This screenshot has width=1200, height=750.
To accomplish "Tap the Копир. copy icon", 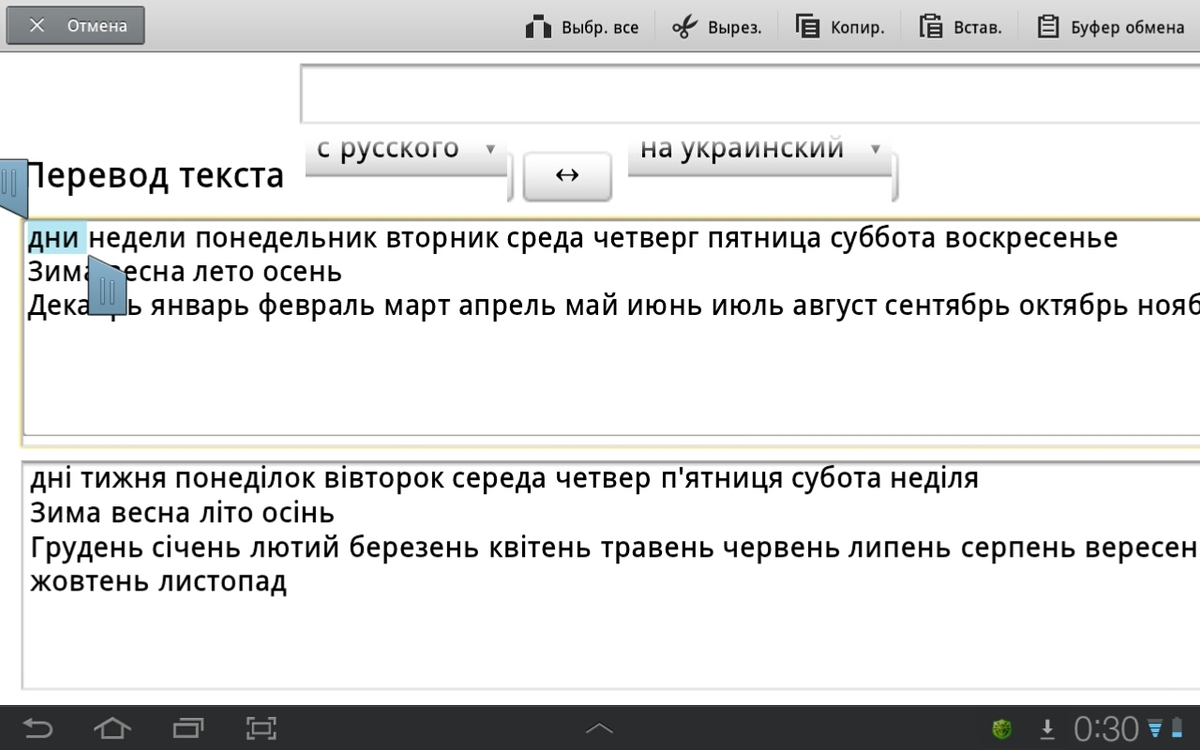I will pyautogui.click(x=808, y=27).
